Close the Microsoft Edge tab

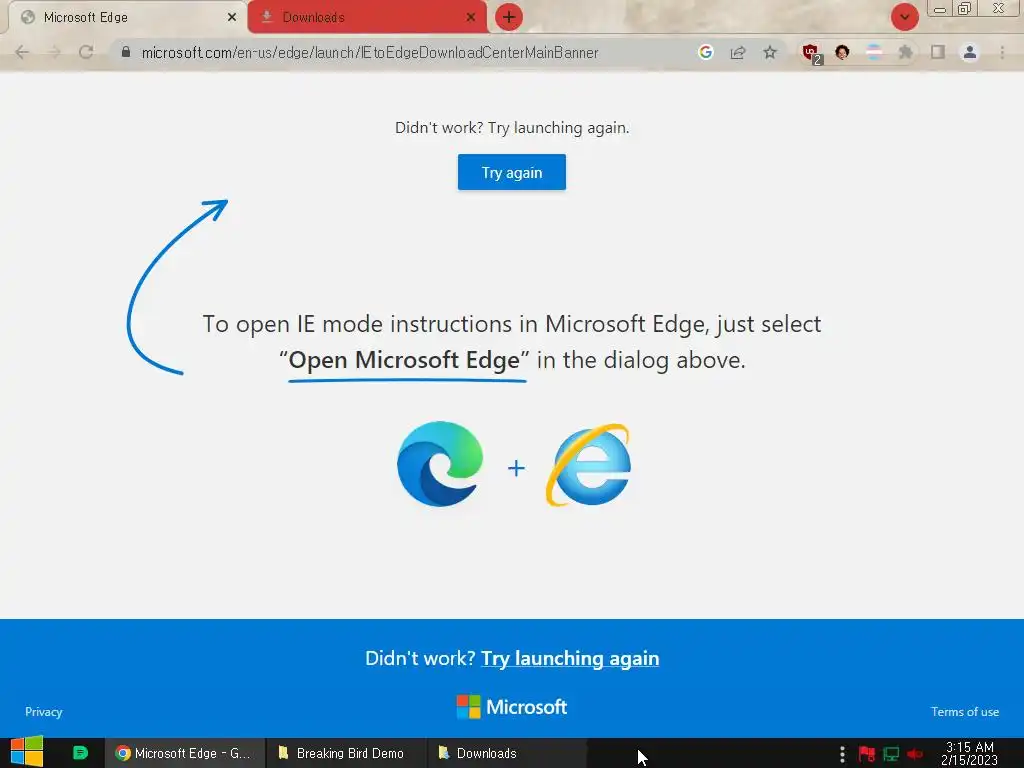[x=232, y=17]
